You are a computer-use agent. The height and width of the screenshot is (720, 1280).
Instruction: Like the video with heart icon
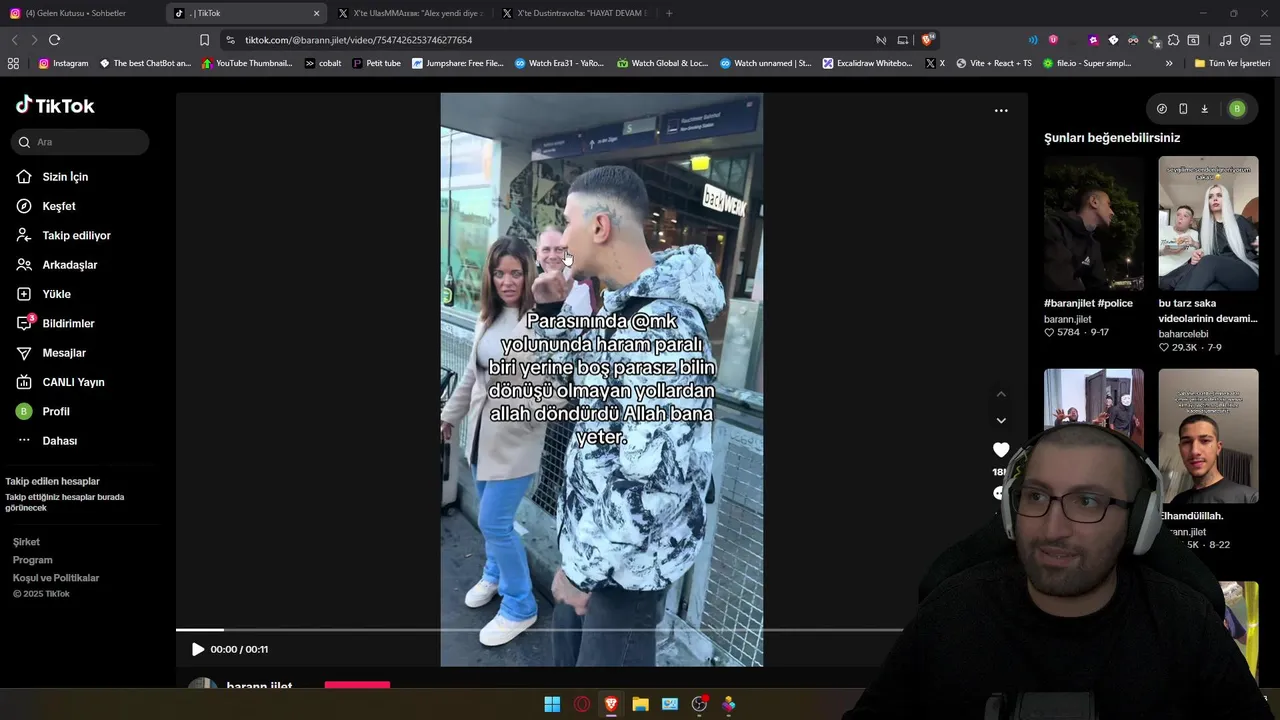point(1001,450)
